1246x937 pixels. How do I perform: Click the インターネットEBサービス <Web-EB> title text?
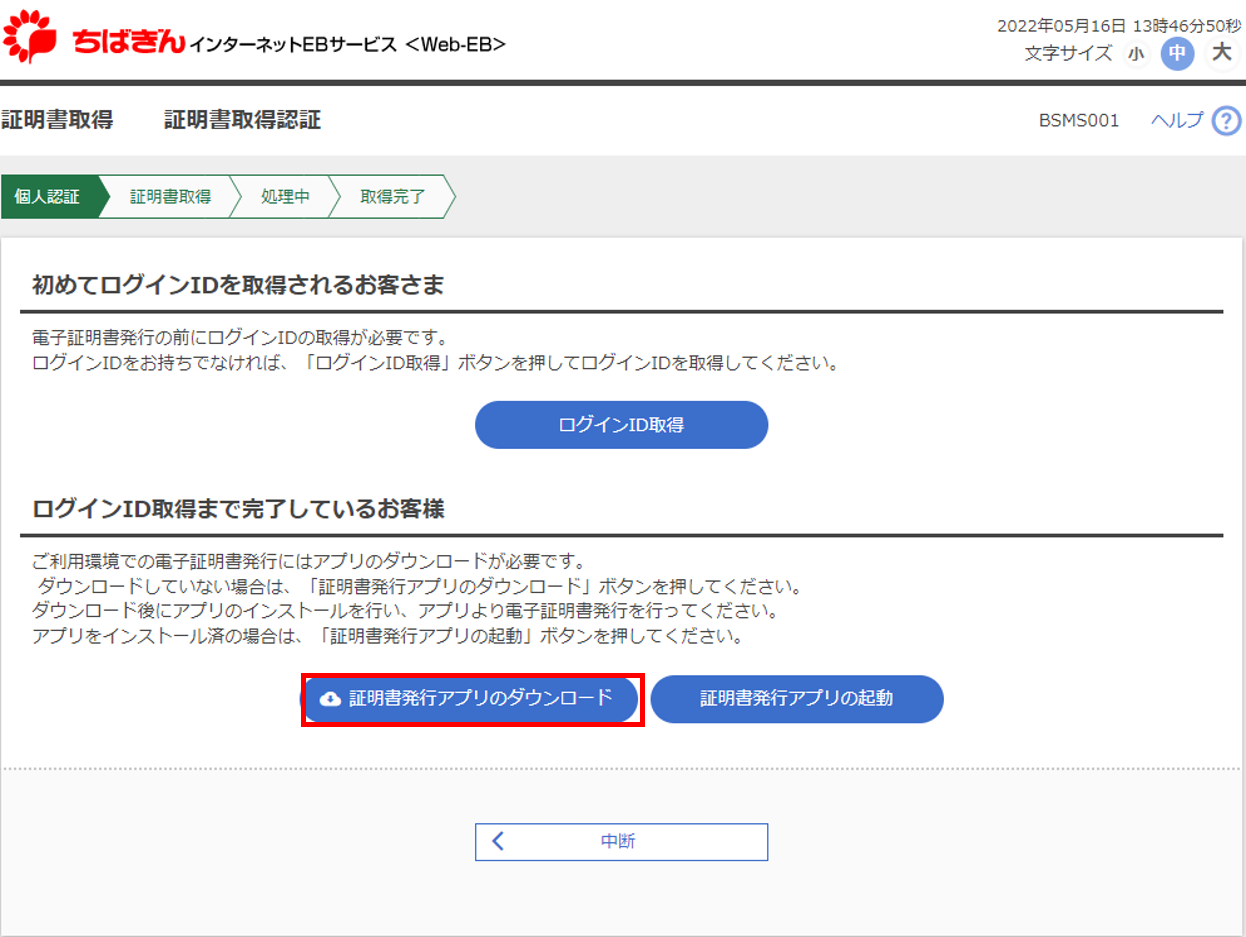(347, 44)
